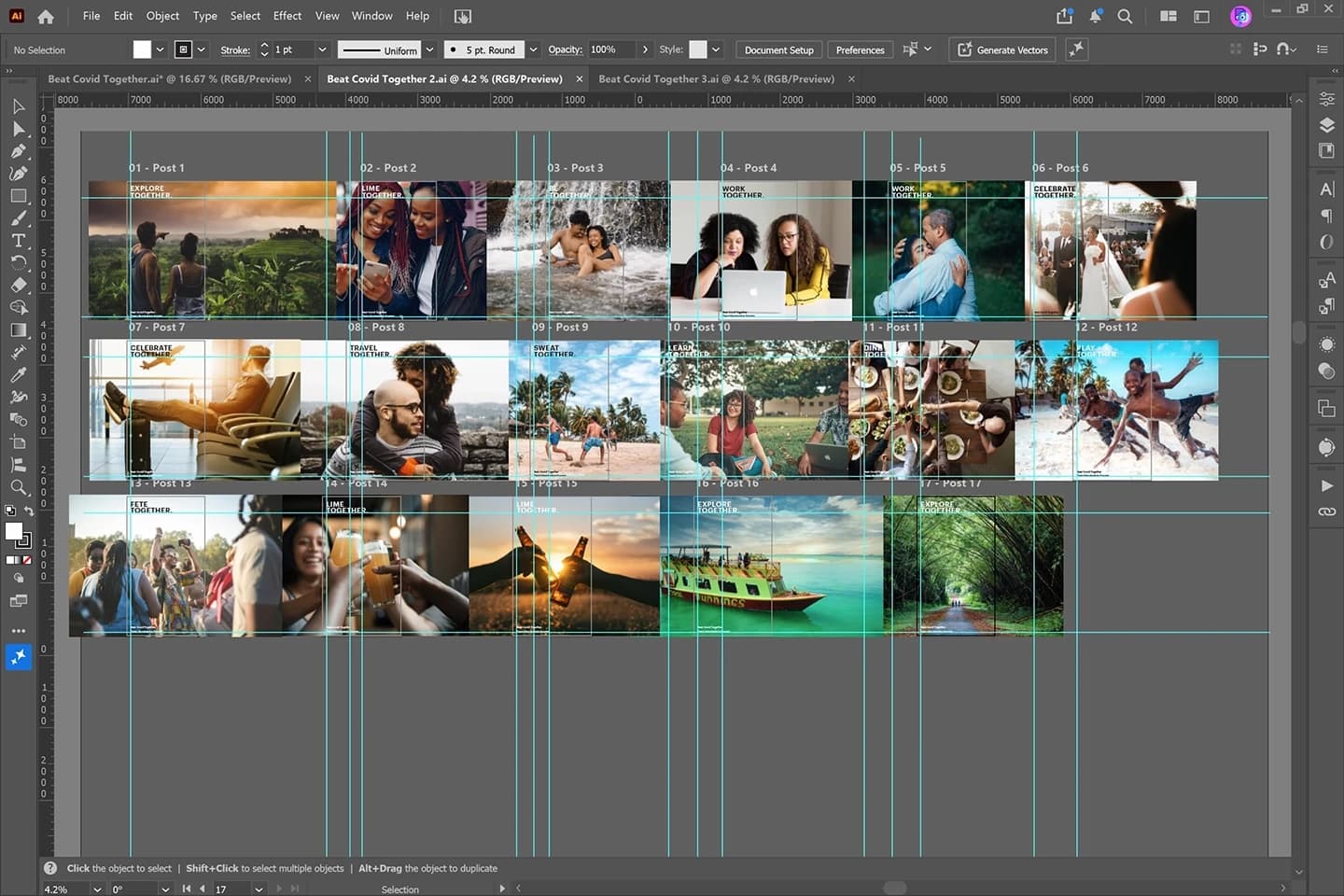Reset to default fill and stroke
Image resolution: width=1344 pixels, height=896 pixels.
pyautogui.click(x=10, y=511)
